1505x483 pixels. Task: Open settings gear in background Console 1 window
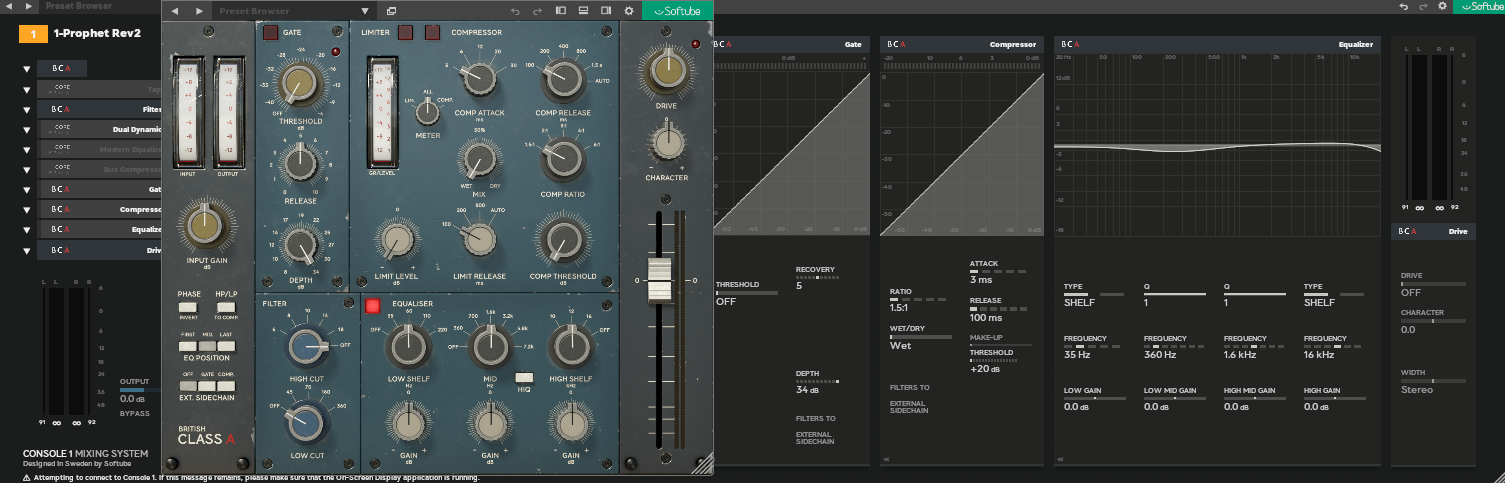tap(1442, 6)
